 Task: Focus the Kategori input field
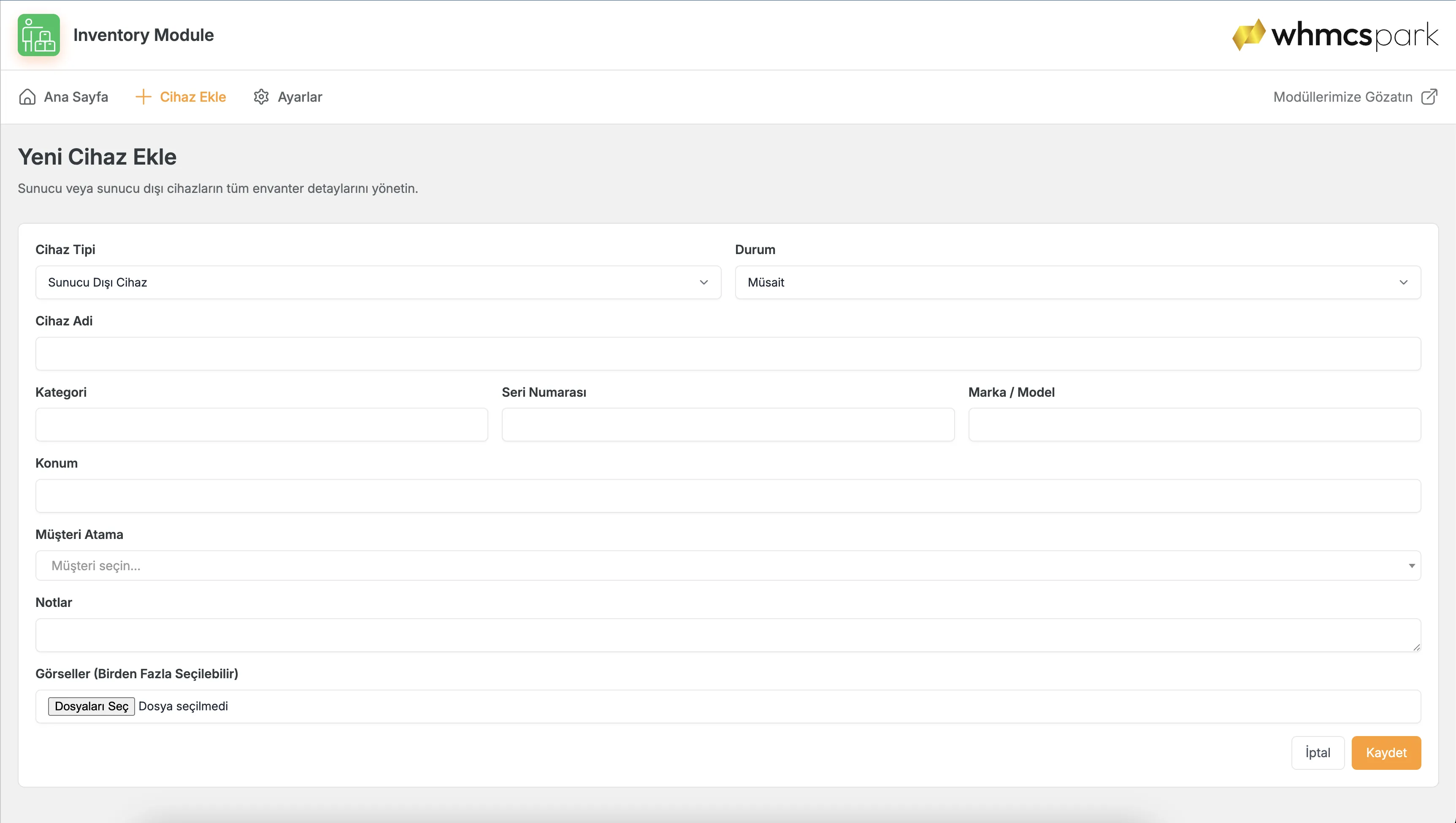262,425
